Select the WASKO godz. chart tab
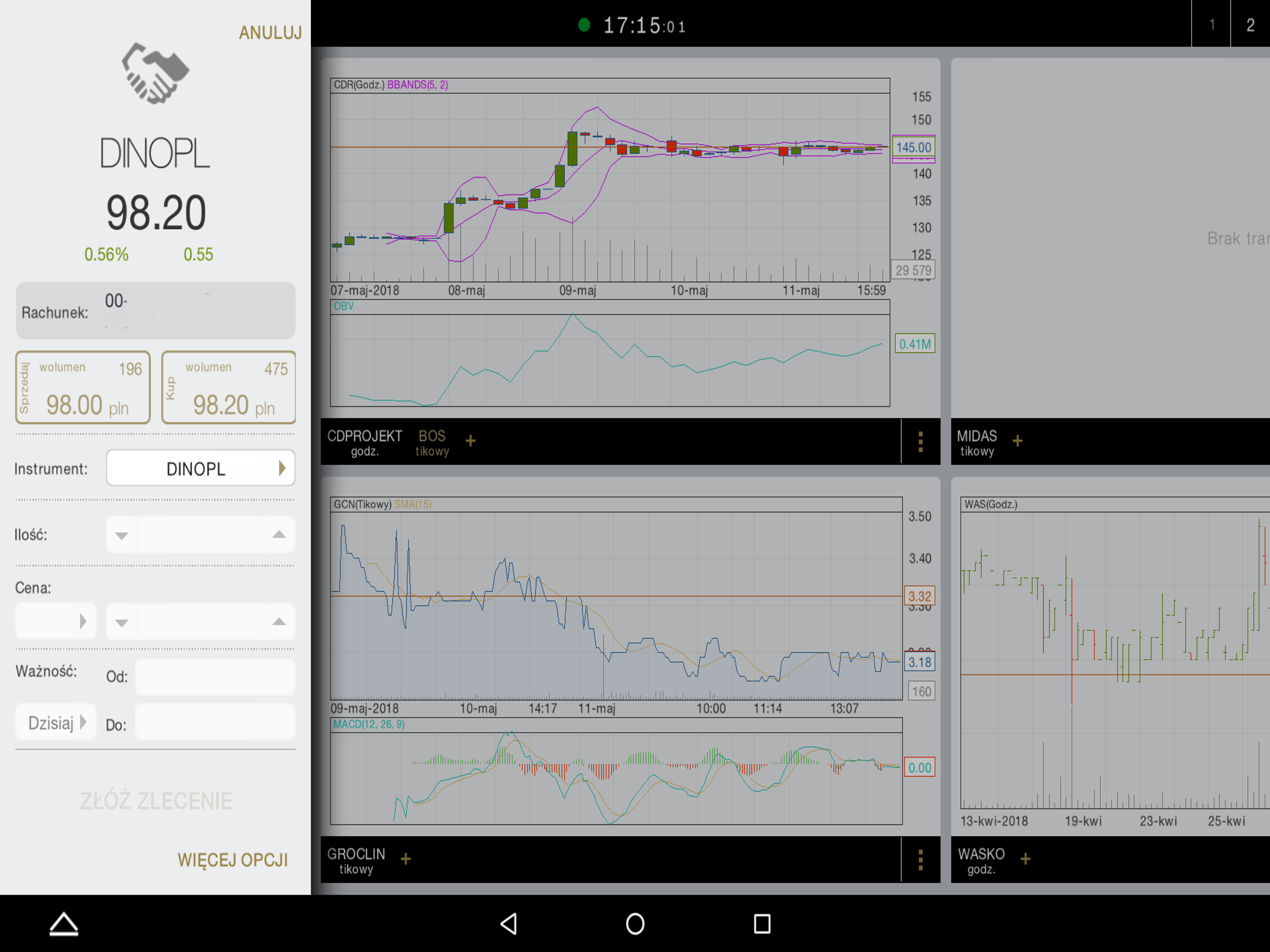The width and height of the screenshot is (1270, 952). [981, 860]
